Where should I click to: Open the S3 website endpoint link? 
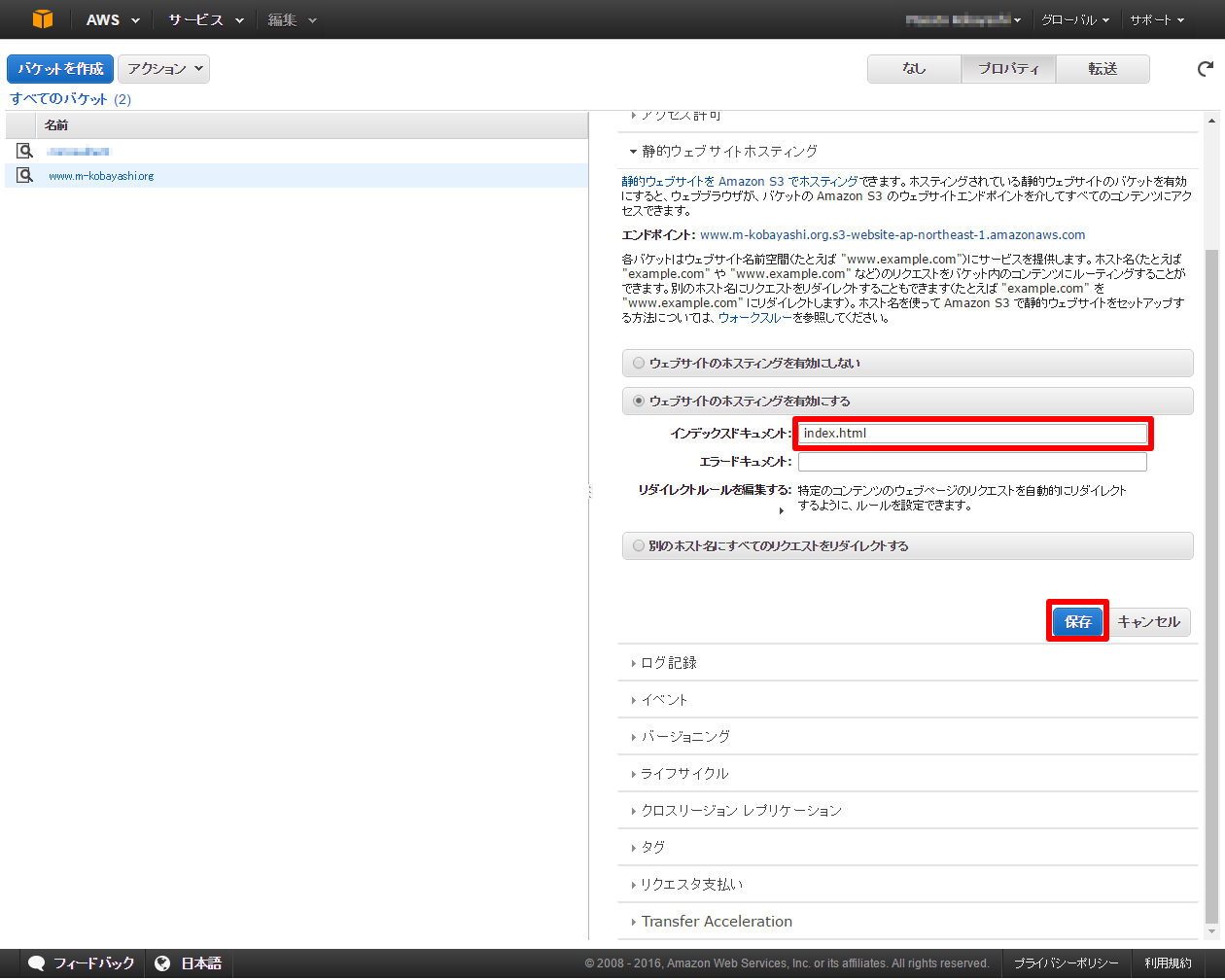(892, 234)
